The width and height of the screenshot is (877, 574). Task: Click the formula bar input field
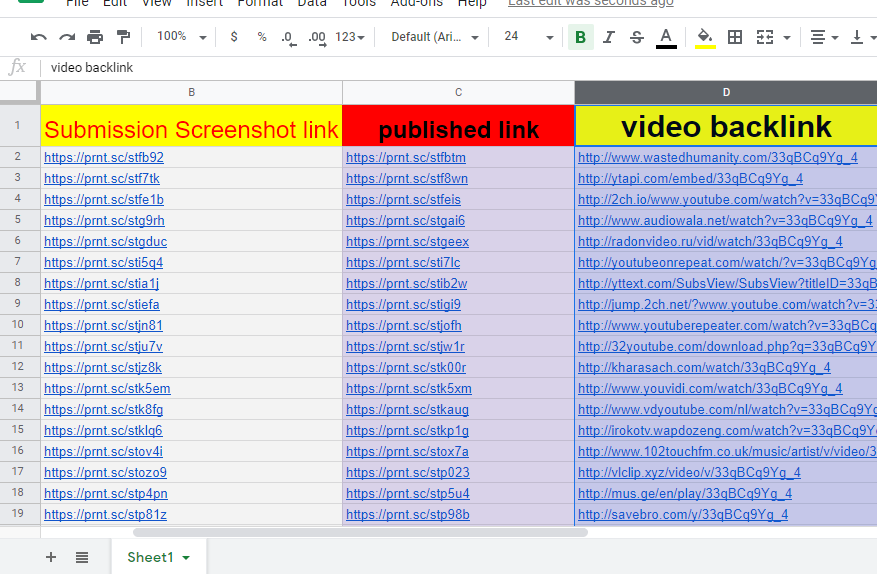click(x=450, y=68)
